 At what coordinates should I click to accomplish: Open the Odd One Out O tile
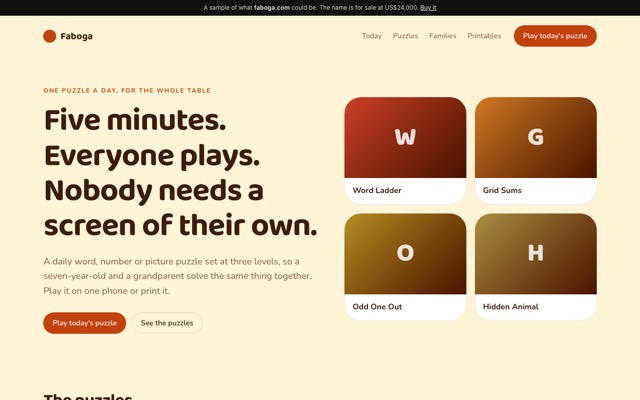tap(405, 253)
